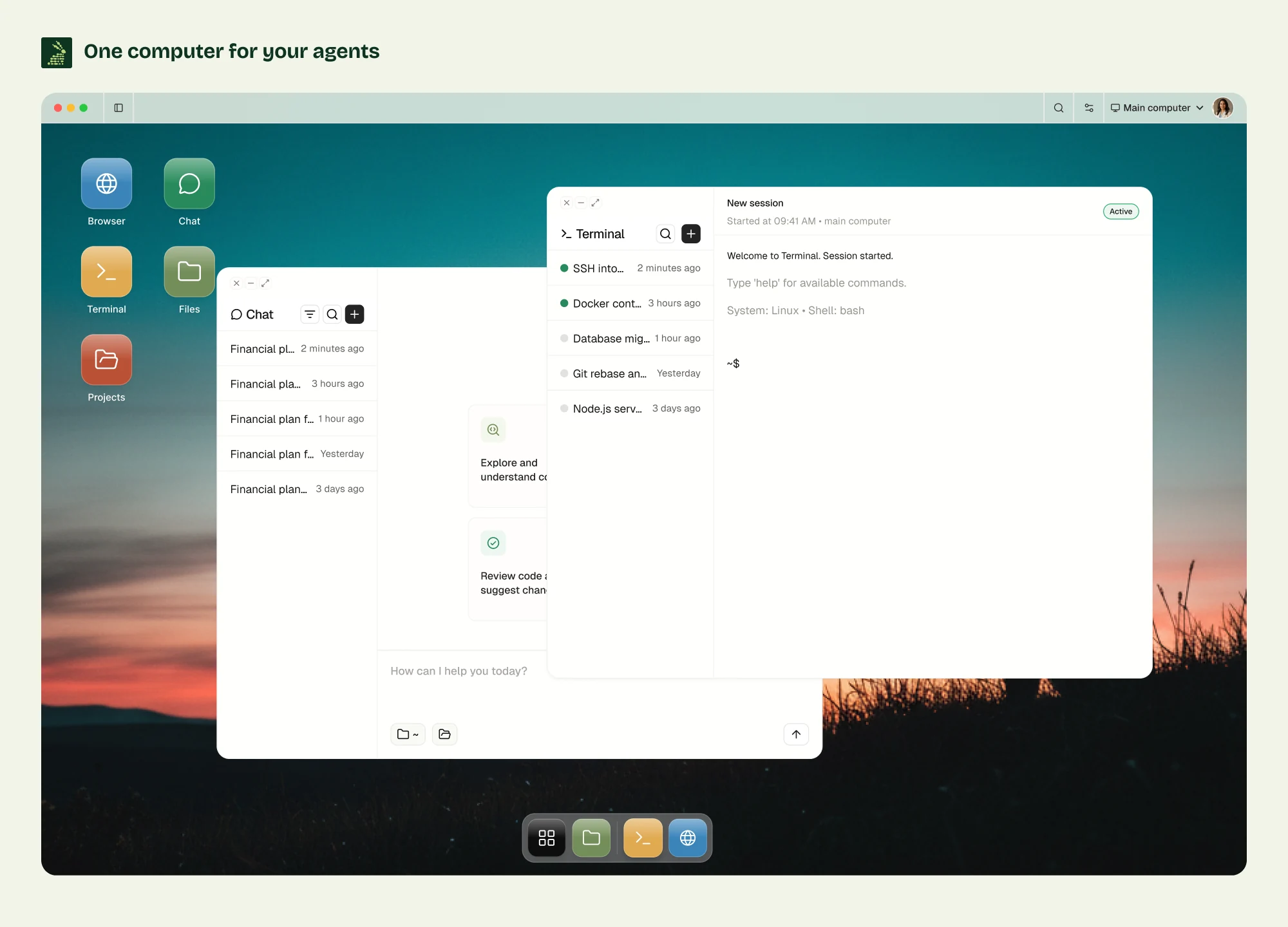The image size is (1288, 927).
Task: Click the search icon in the top bar
Action: pyautogui.click(x=1059, y=108)
